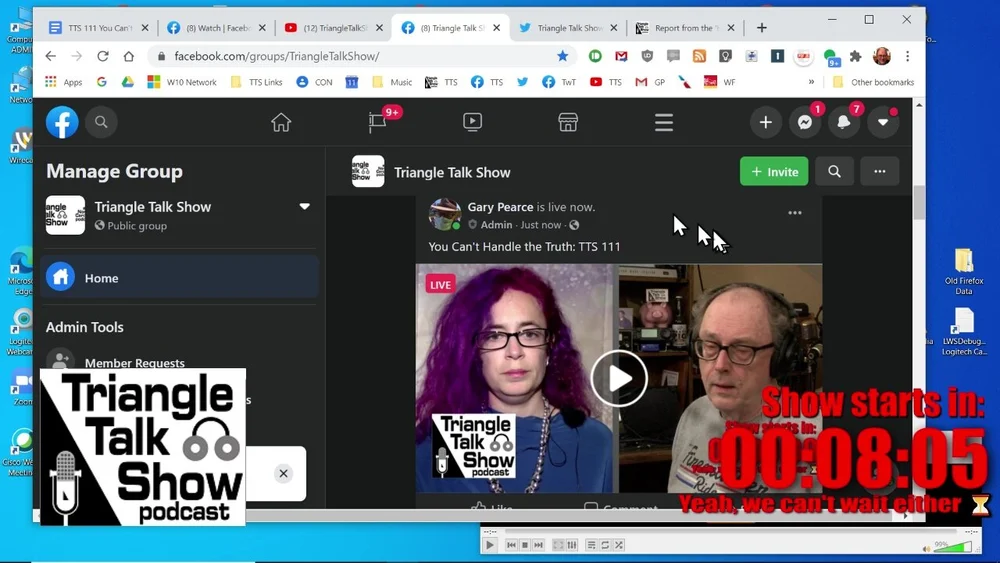Image resolution: width=1000 pixels, height=563 pixels.
Task: Open Apps from bookmarks bar
Action: pos(64,82)
